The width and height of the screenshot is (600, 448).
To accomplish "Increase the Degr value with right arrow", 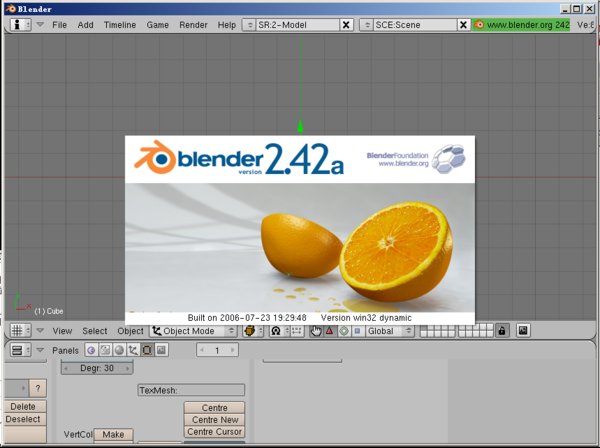I will (128, 368).
